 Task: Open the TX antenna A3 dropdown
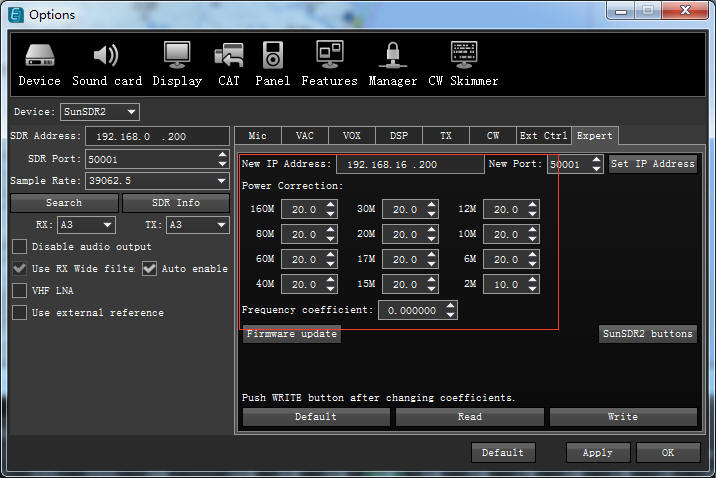197,225
